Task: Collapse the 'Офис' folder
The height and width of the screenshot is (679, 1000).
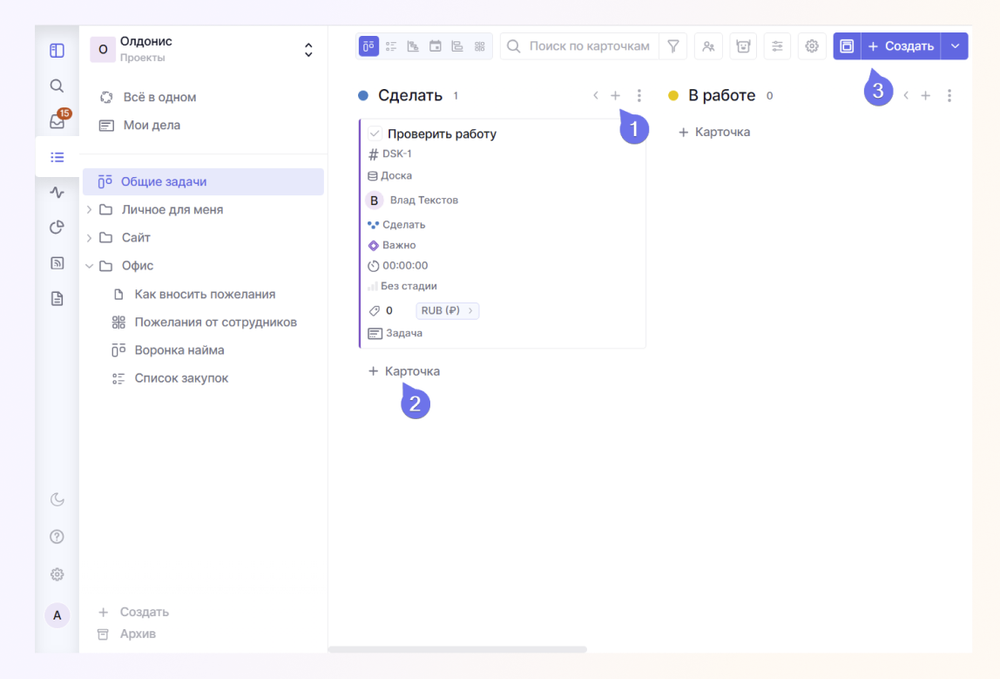Action: click(89, 266)
